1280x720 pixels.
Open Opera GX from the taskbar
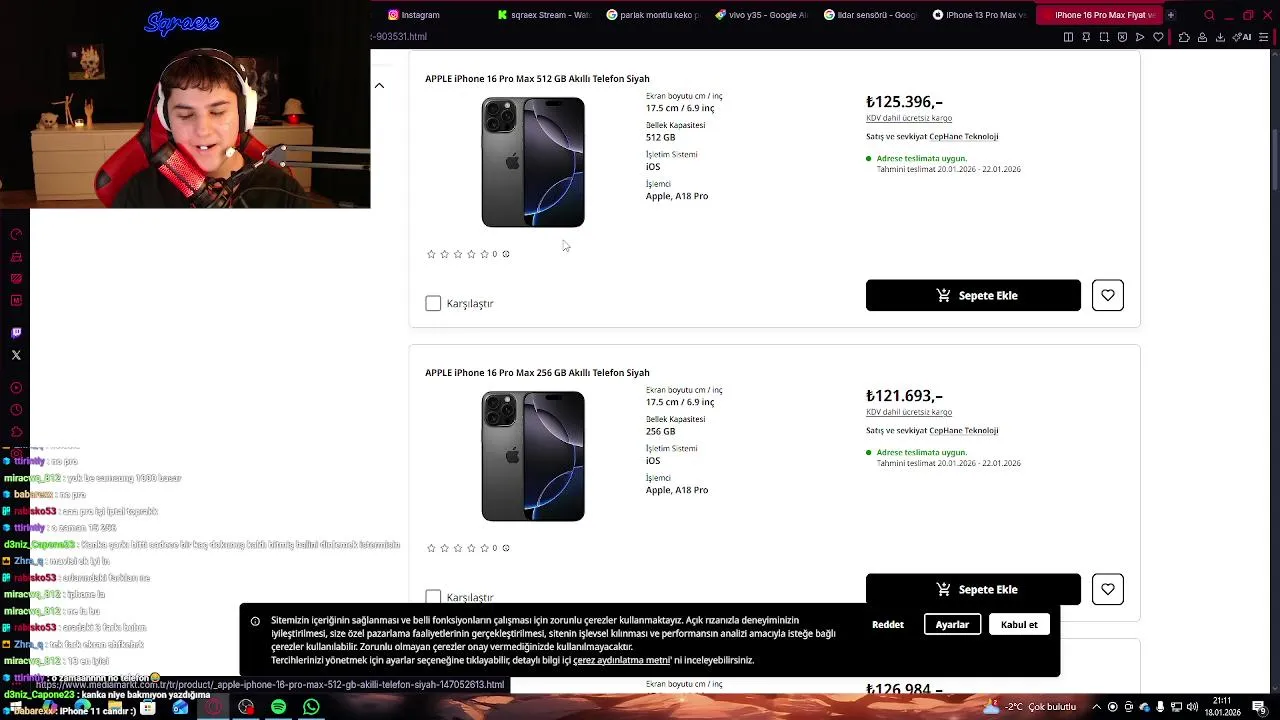213,707
